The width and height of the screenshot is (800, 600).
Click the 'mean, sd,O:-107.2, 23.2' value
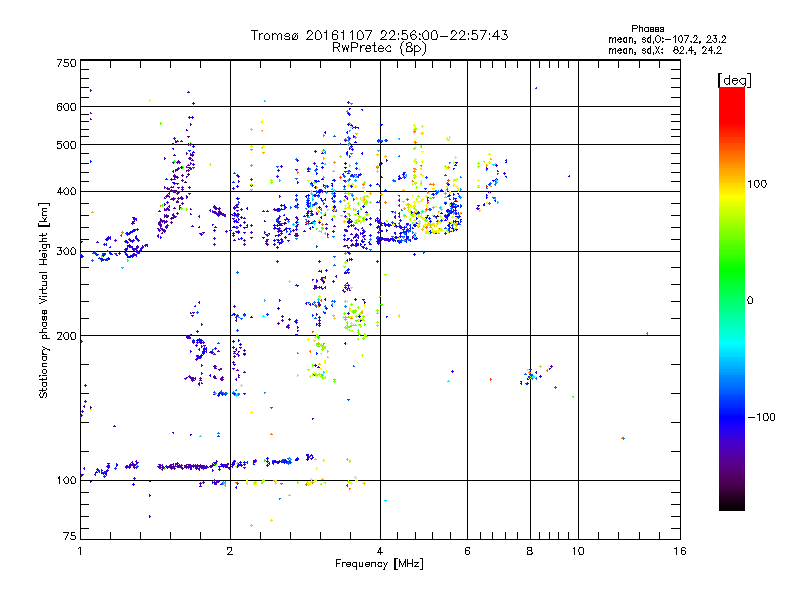pyautogui.click(x=667, y=39)
